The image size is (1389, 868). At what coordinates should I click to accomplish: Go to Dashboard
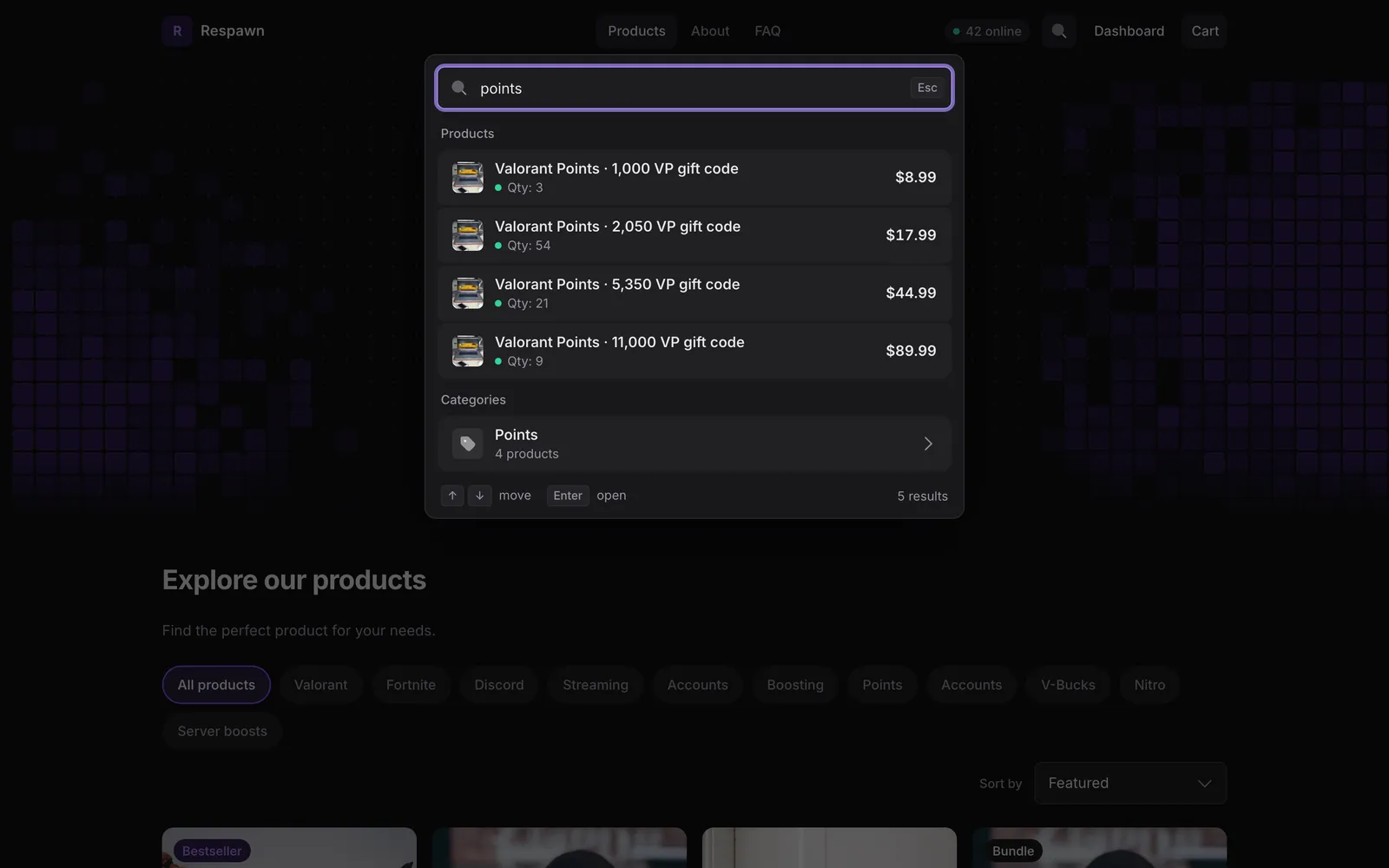point(1129,31)
